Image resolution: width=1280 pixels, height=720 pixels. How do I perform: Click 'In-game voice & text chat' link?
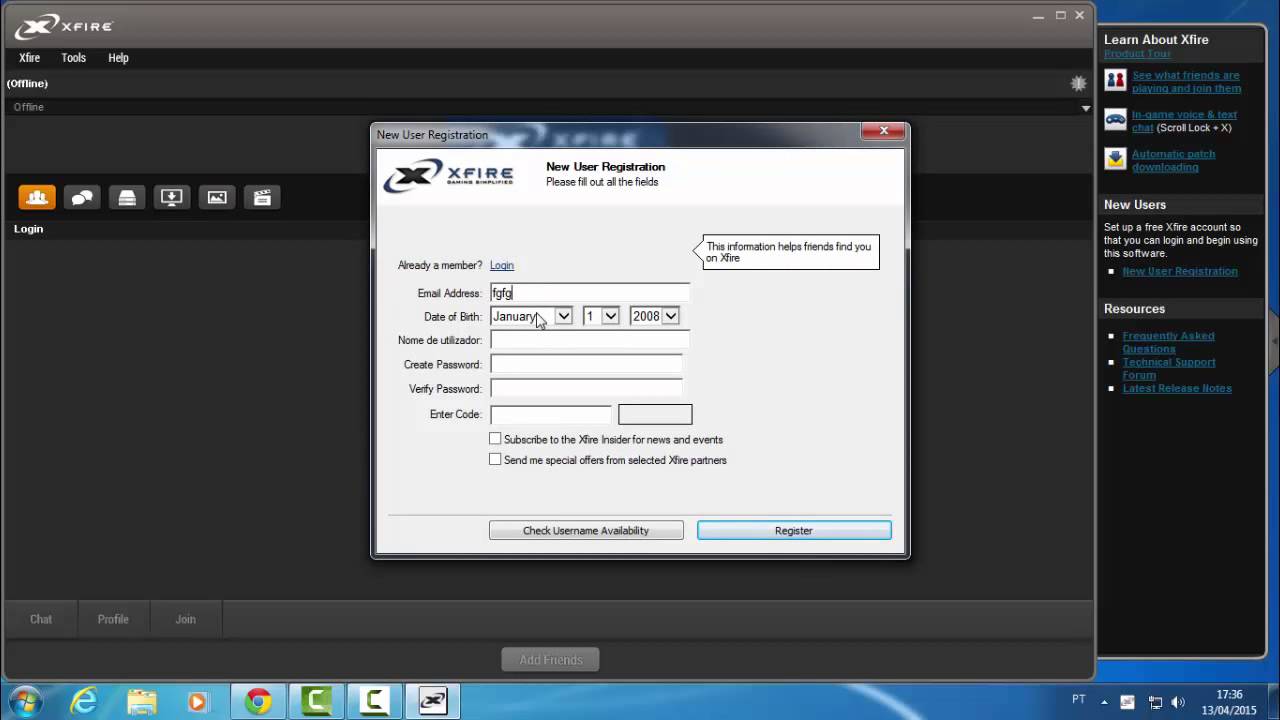[1184, 121]
